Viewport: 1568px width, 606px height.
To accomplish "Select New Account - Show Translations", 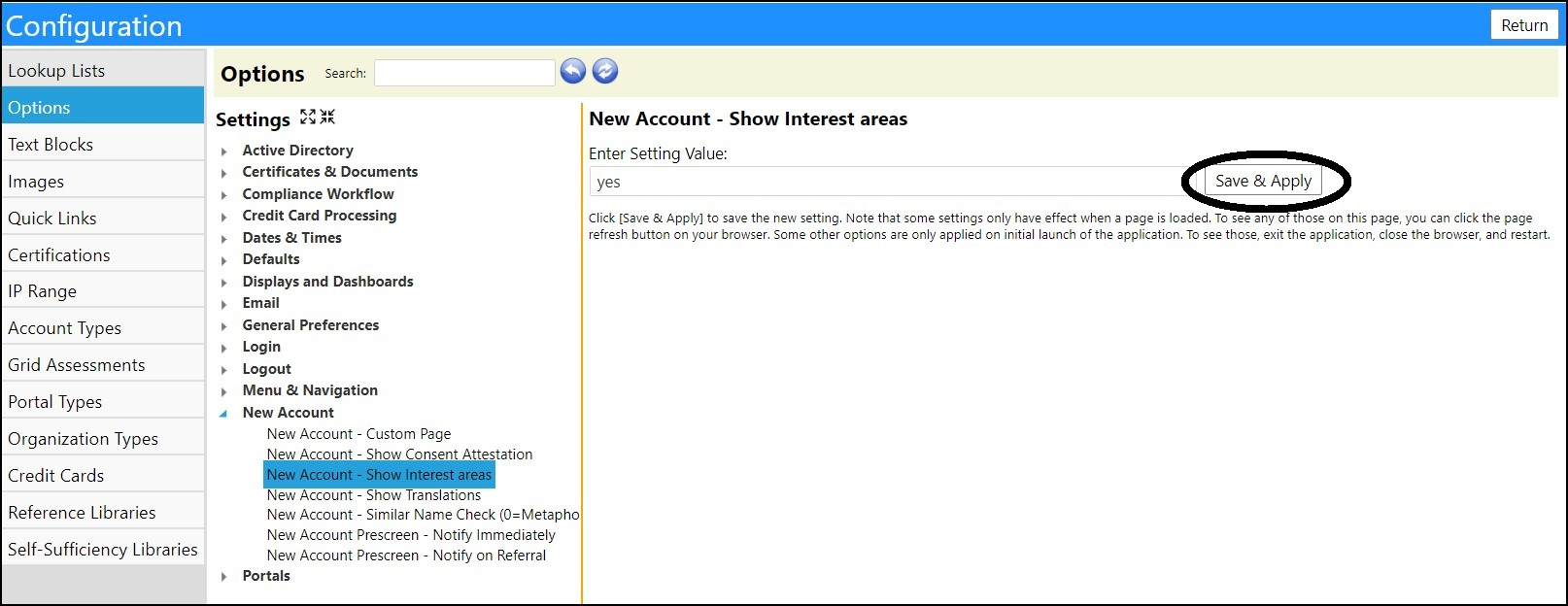I will (374, 495).
